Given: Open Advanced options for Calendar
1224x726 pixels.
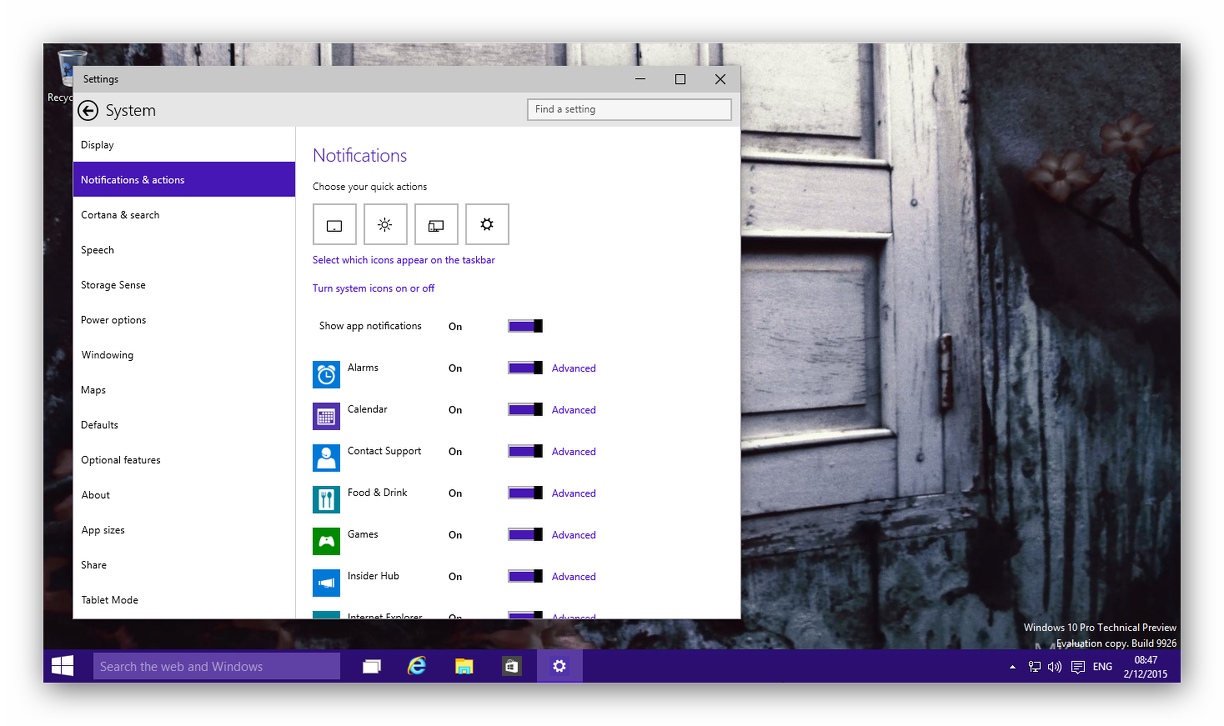Looking at the screenshot, I should 574,410.
